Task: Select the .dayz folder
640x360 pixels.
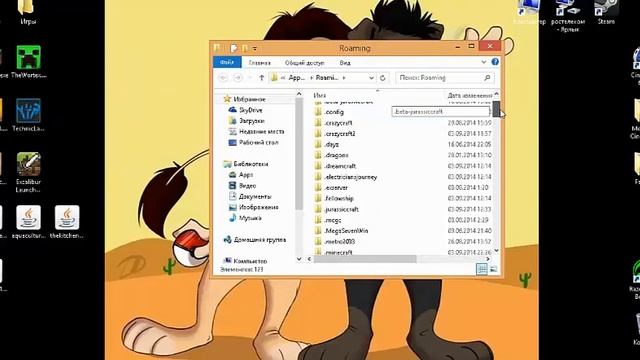Action: pyautogui.click(x=331, y=144)
